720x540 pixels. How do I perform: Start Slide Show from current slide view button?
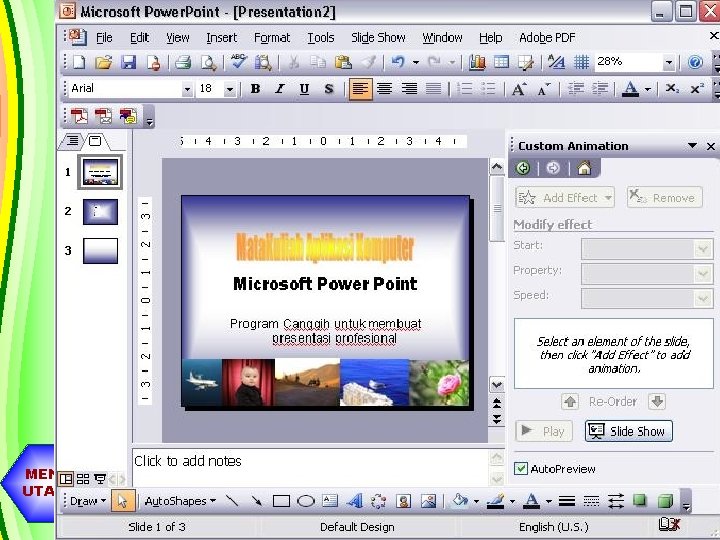click(100, 479)
